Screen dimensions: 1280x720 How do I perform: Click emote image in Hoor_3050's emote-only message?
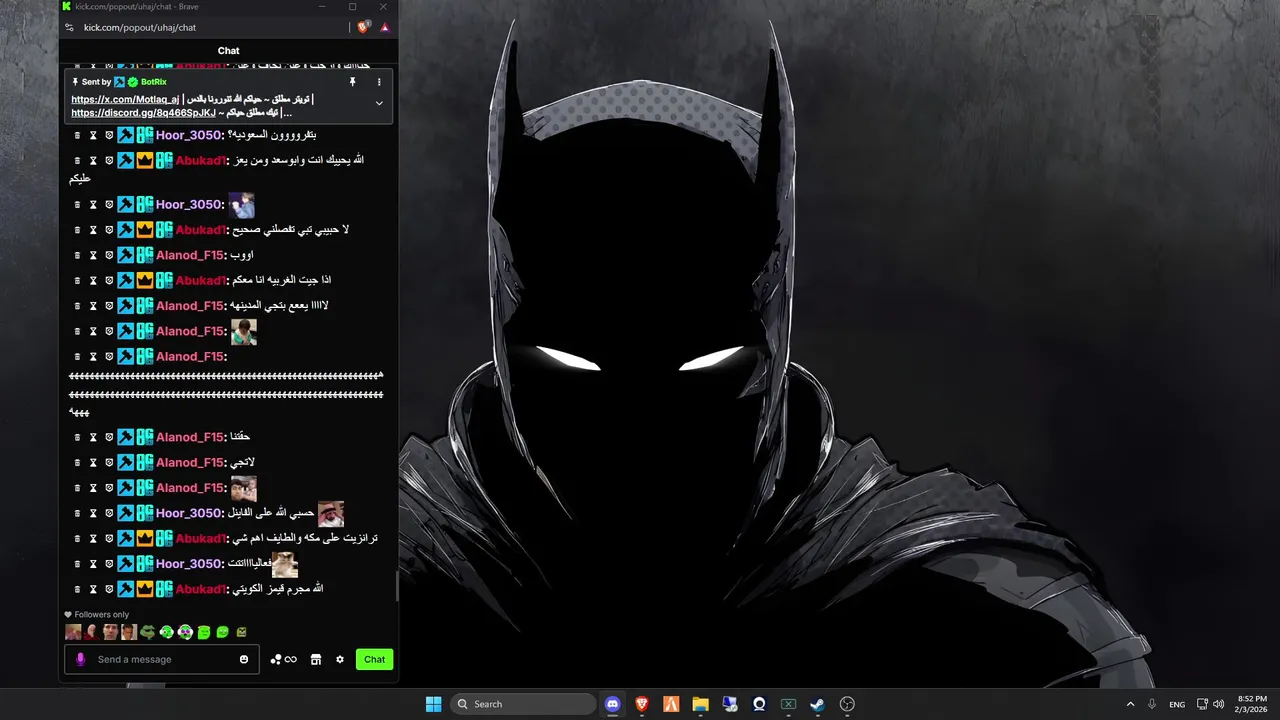pyautogui.click(x=242, y=205)
